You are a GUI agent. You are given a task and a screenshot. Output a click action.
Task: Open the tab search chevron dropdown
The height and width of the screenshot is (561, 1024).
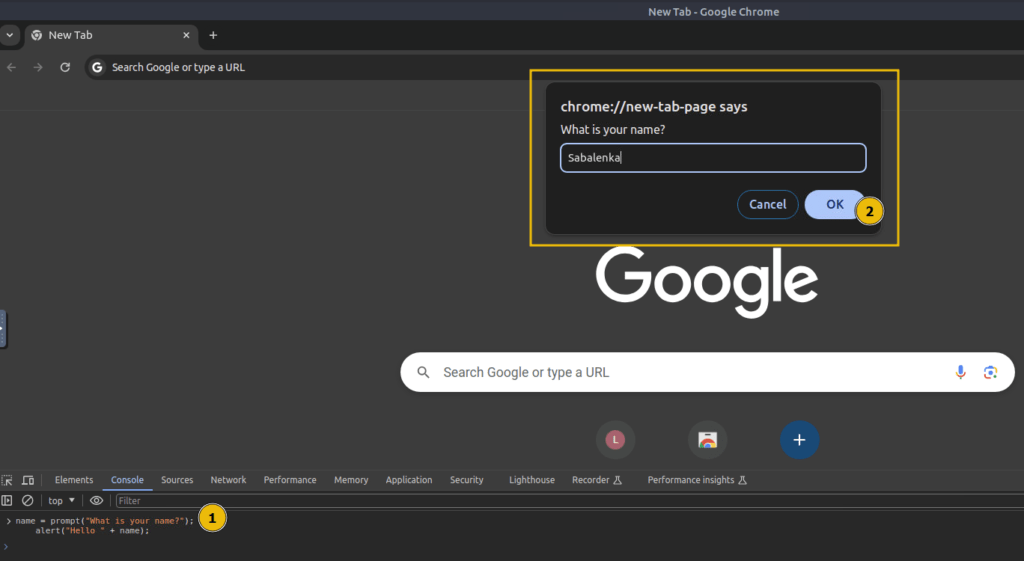[x=9, y=35]
